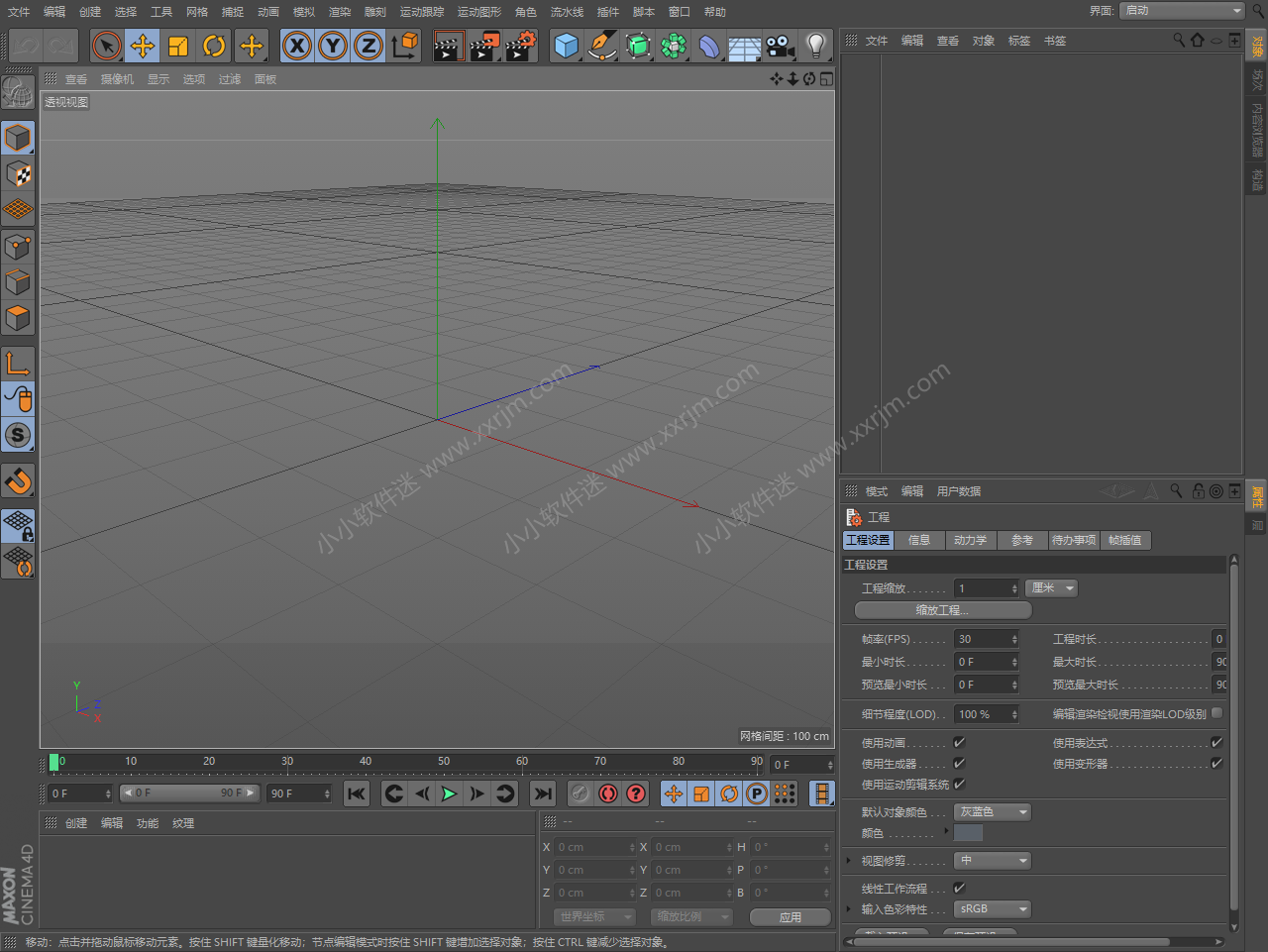Select the Live Selection arrow tool
This screenshot has width=1268, height=952.
point(106,46)
